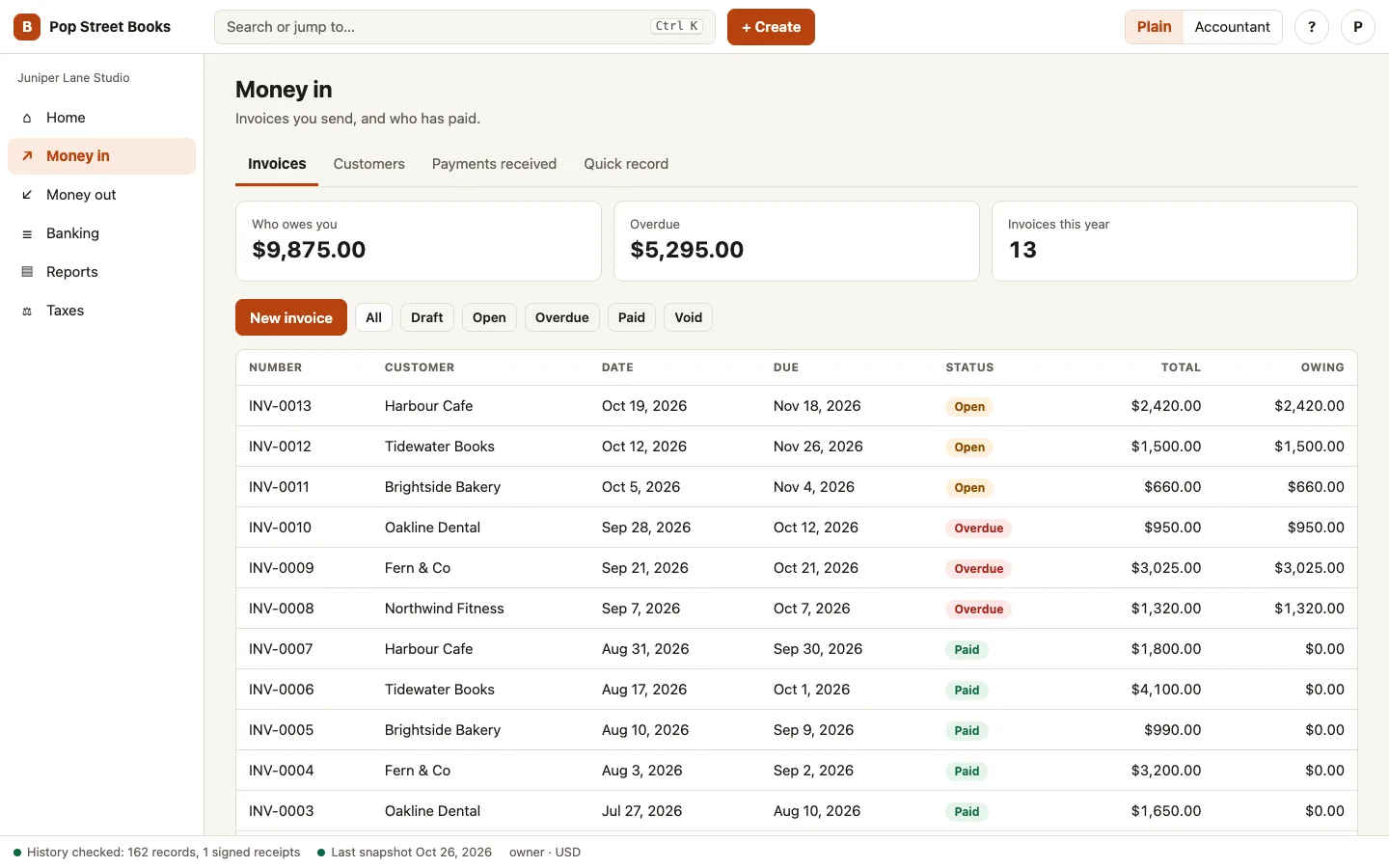
Task: Open the Customers tab
Action: [x=369, y=164]
